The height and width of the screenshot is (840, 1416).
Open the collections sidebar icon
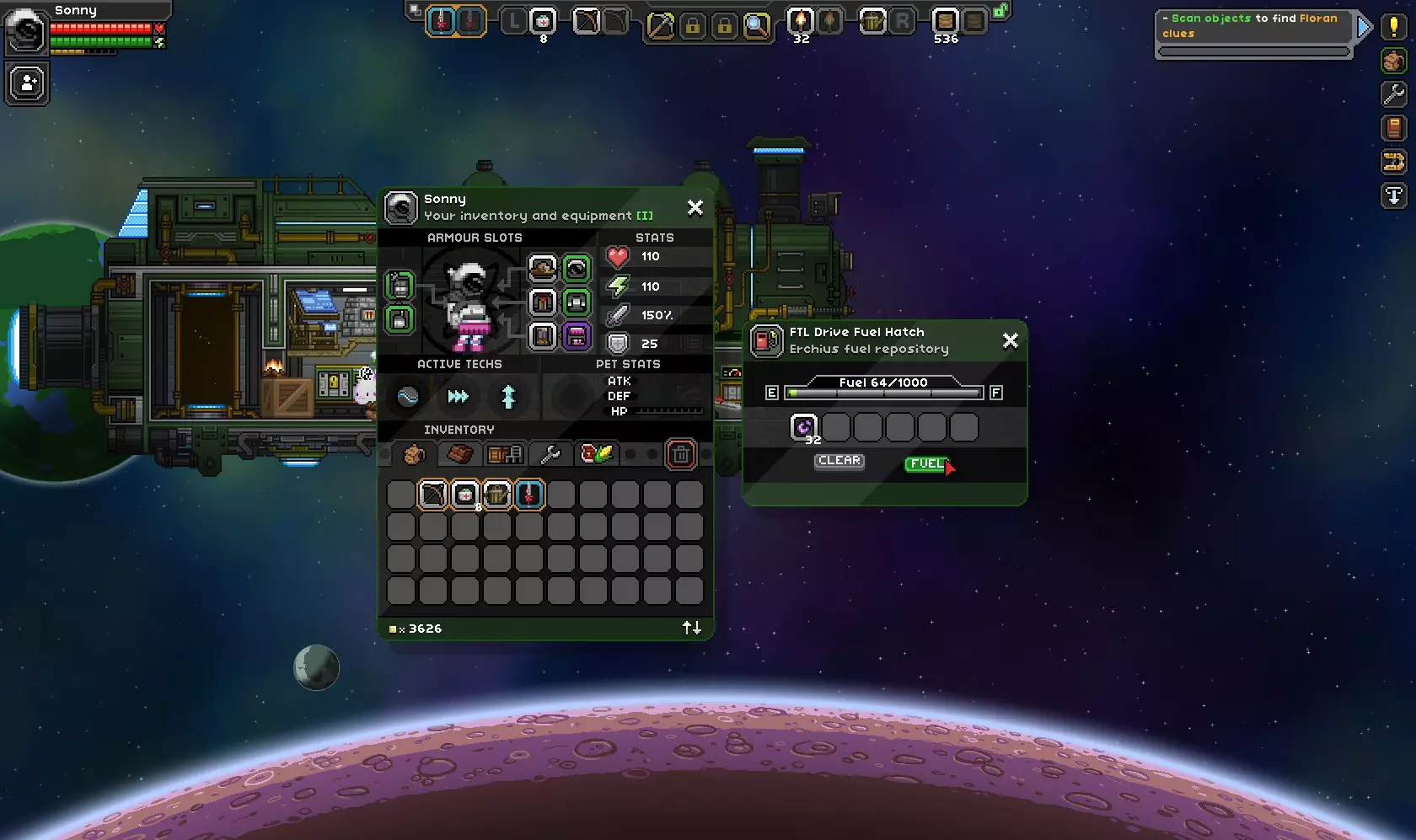pyautogui.click(x=1394, y=162)
